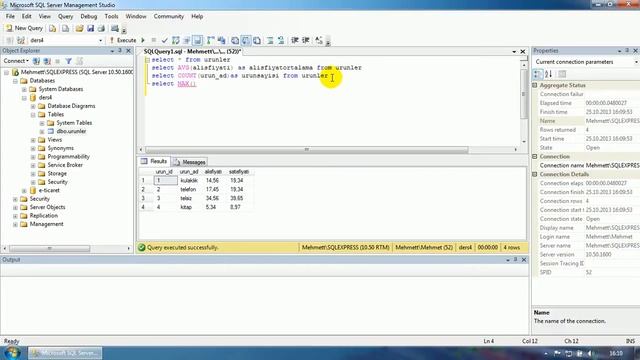Toggle Categorized view in Properties panel
The image size is (640, 360).
[538, 74]
